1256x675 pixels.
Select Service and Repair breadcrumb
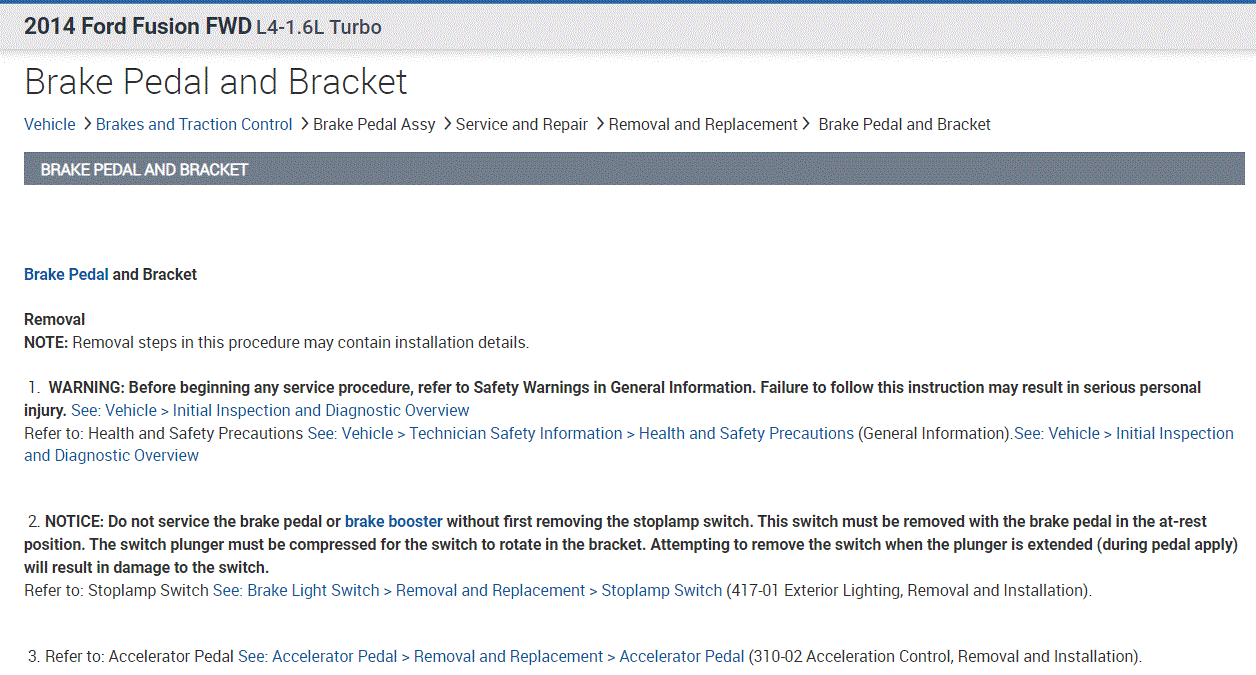click(522, 125)
